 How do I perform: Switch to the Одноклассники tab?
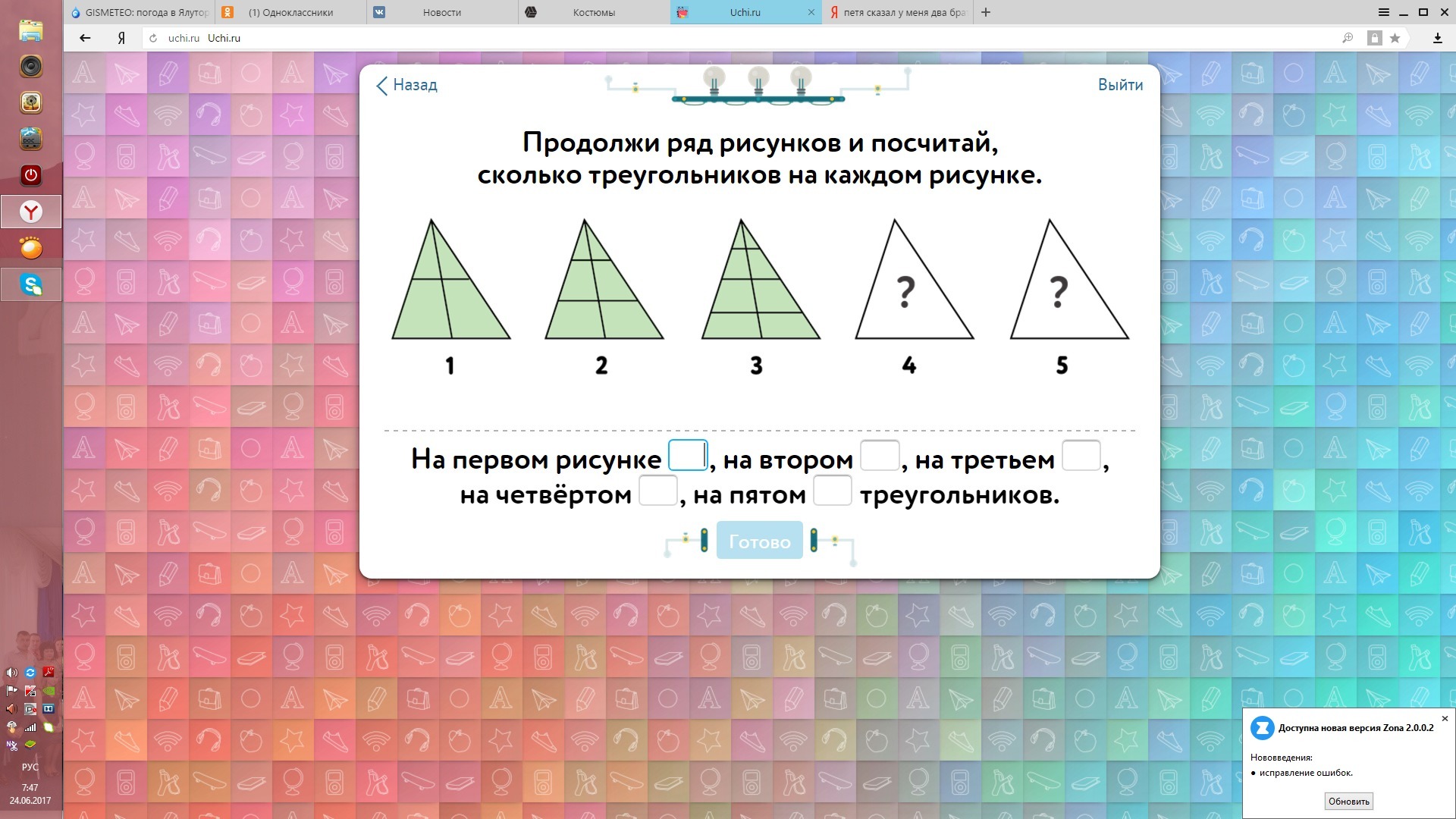(x=290, y=12)
